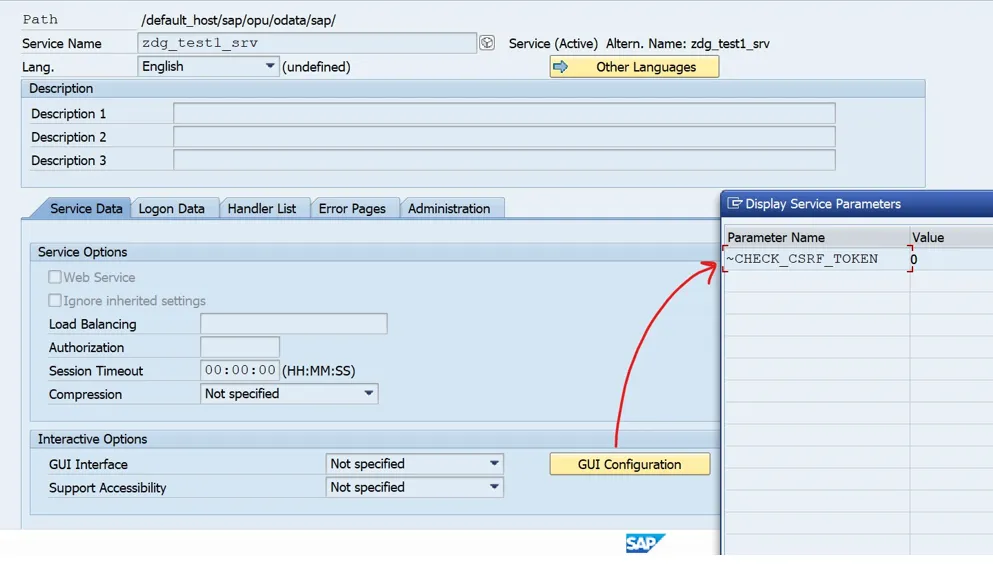Click the Altern. Name: zdg_test1_srv text
Viewport: 993px width, 569px height.
tap(688, 44)
